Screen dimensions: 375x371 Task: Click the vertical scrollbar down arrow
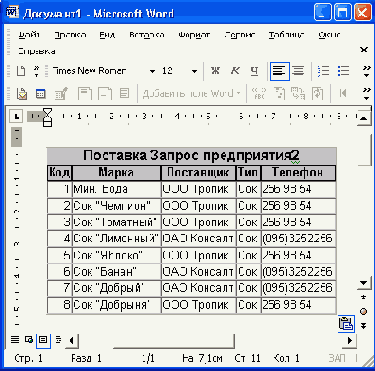(364, 284)
